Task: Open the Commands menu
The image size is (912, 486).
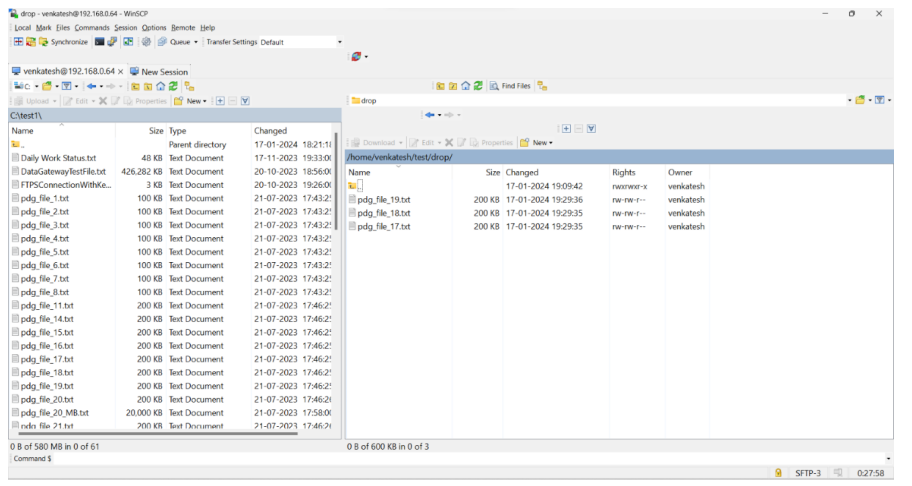Action: click(92, 28)
